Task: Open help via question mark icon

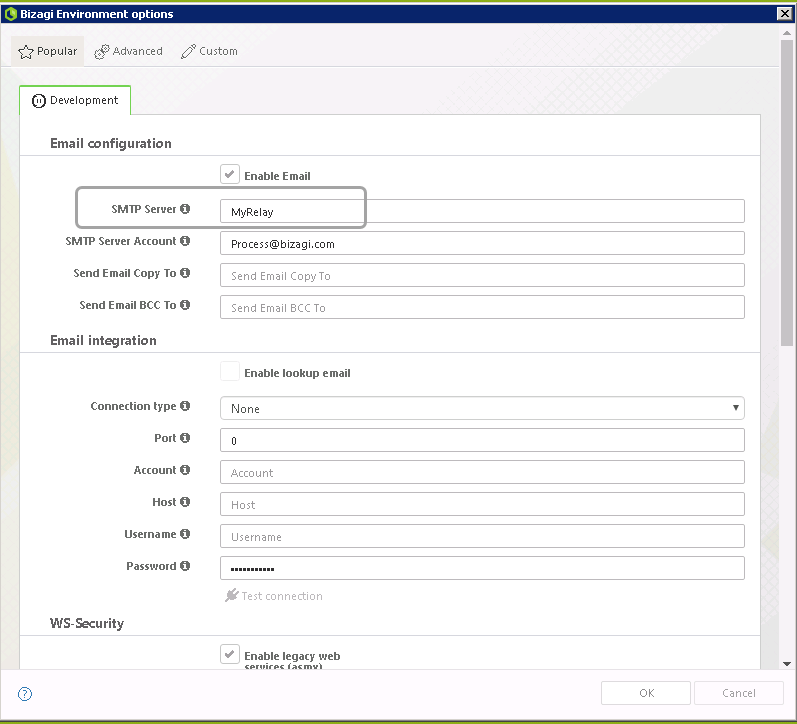Action: 25,693
